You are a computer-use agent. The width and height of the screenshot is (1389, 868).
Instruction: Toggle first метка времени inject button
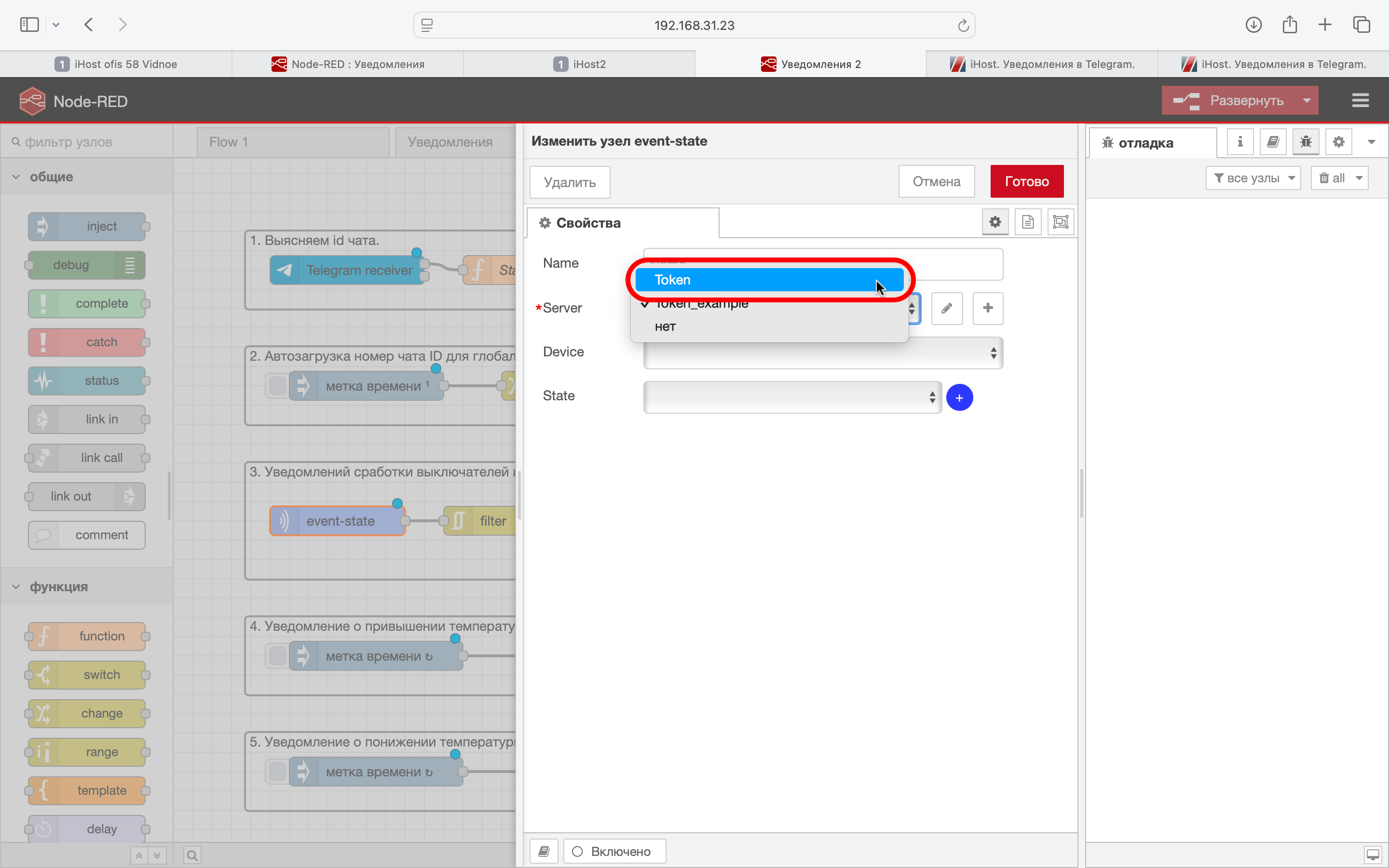coord(277,386)
